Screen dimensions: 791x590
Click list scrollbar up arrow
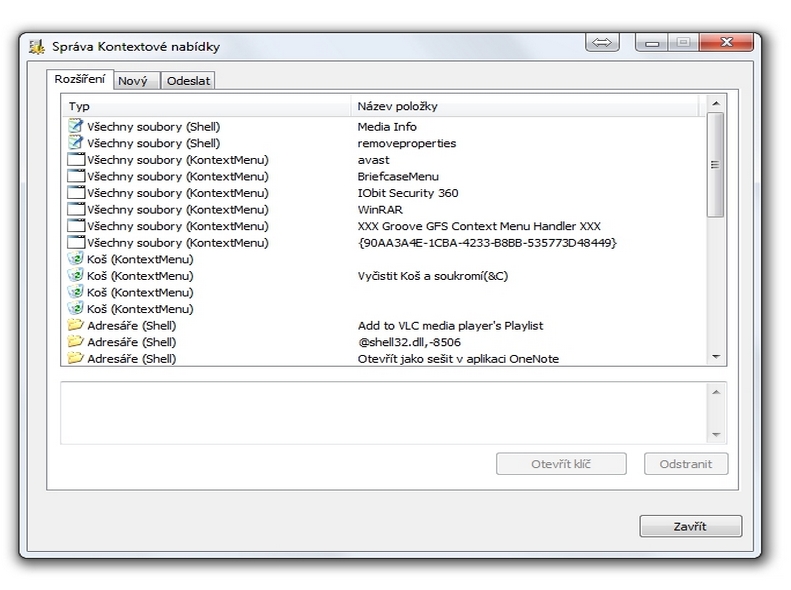pos(715,104)
